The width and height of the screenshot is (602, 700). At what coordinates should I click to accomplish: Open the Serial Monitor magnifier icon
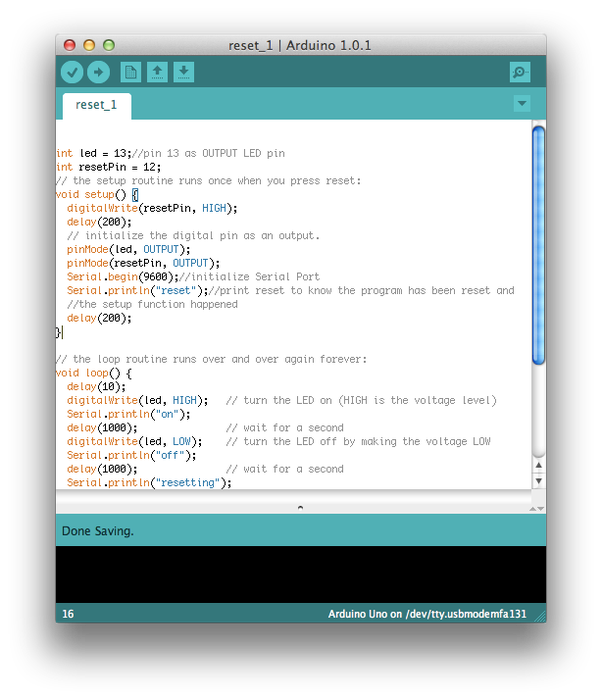tap(520, 72)
